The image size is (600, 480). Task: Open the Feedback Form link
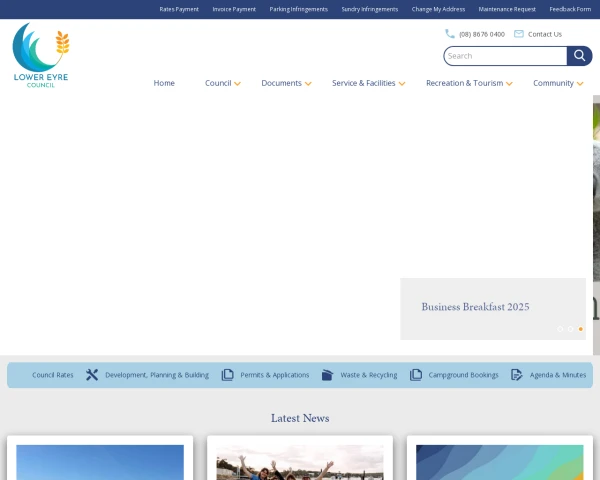570,9
